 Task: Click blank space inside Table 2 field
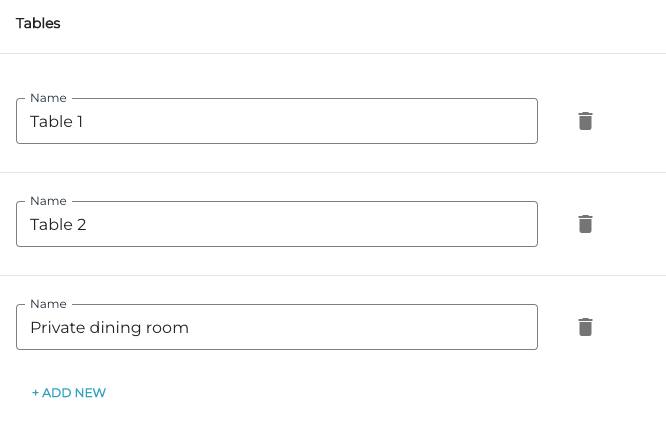[x=350, y=225]
